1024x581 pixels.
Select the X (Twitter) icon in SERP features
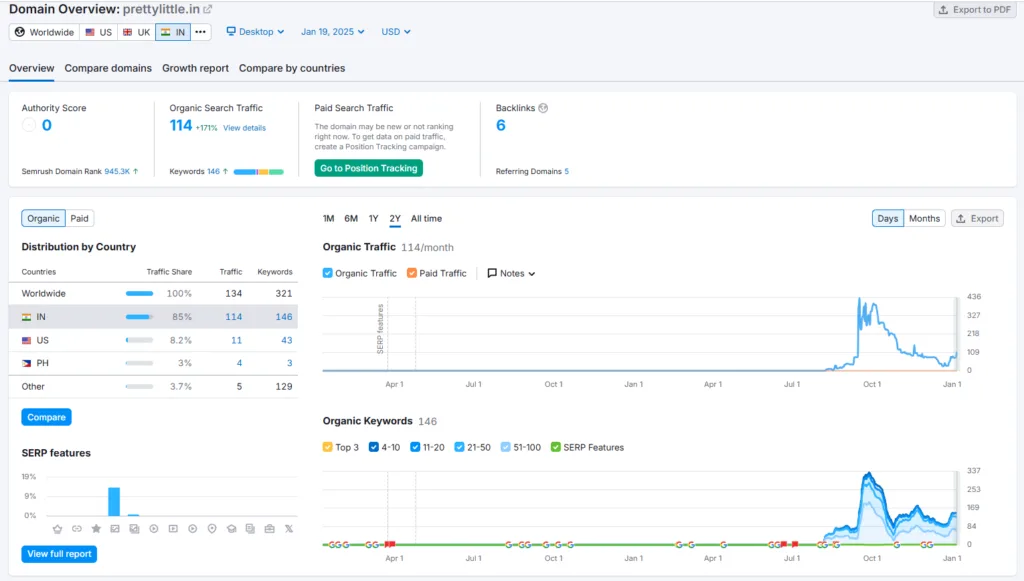[289, 529]
